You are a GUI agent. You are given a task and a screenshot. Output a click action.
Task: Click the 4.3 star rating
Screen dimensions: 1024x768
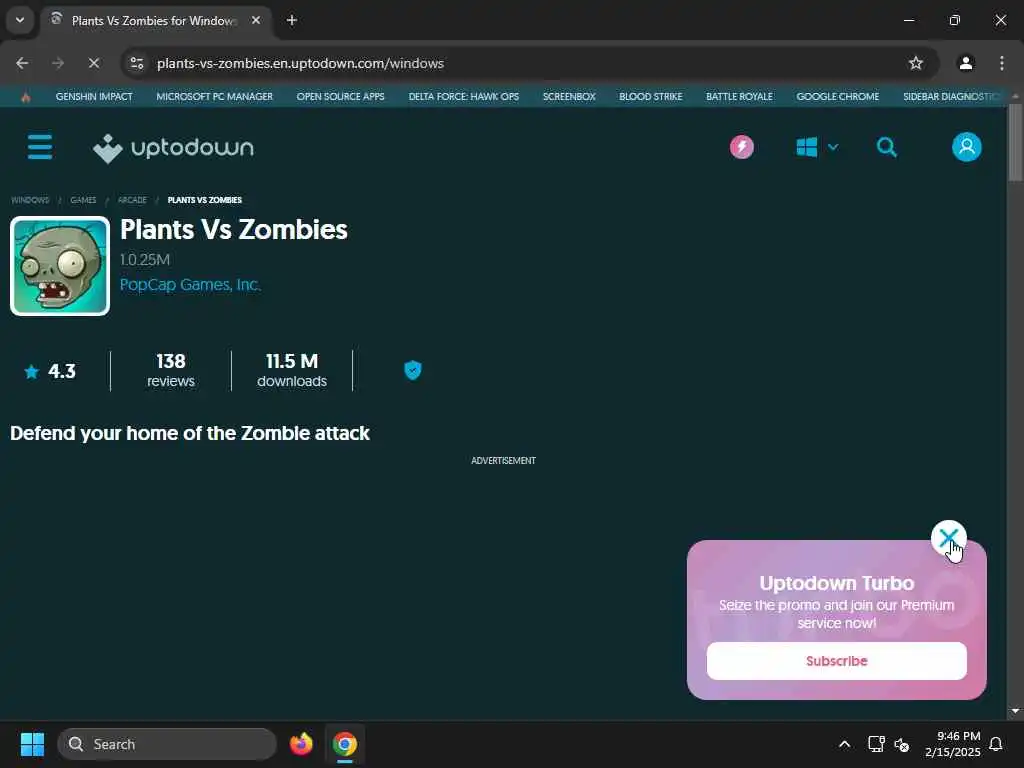[x=50, y=372]
